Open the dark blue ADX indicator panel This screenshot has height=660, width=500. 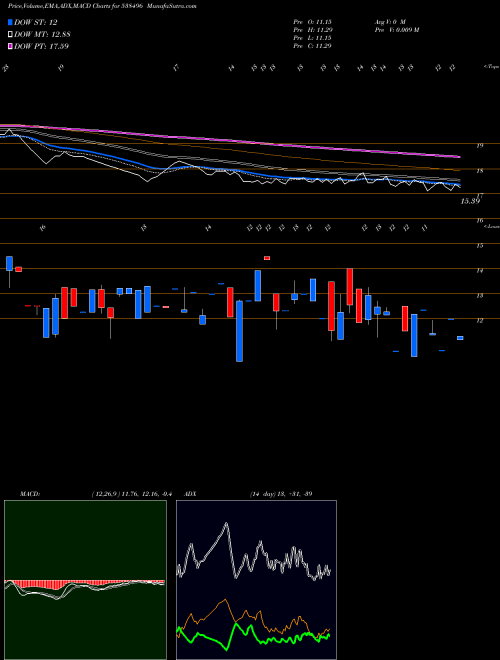[x=256, y=580]
